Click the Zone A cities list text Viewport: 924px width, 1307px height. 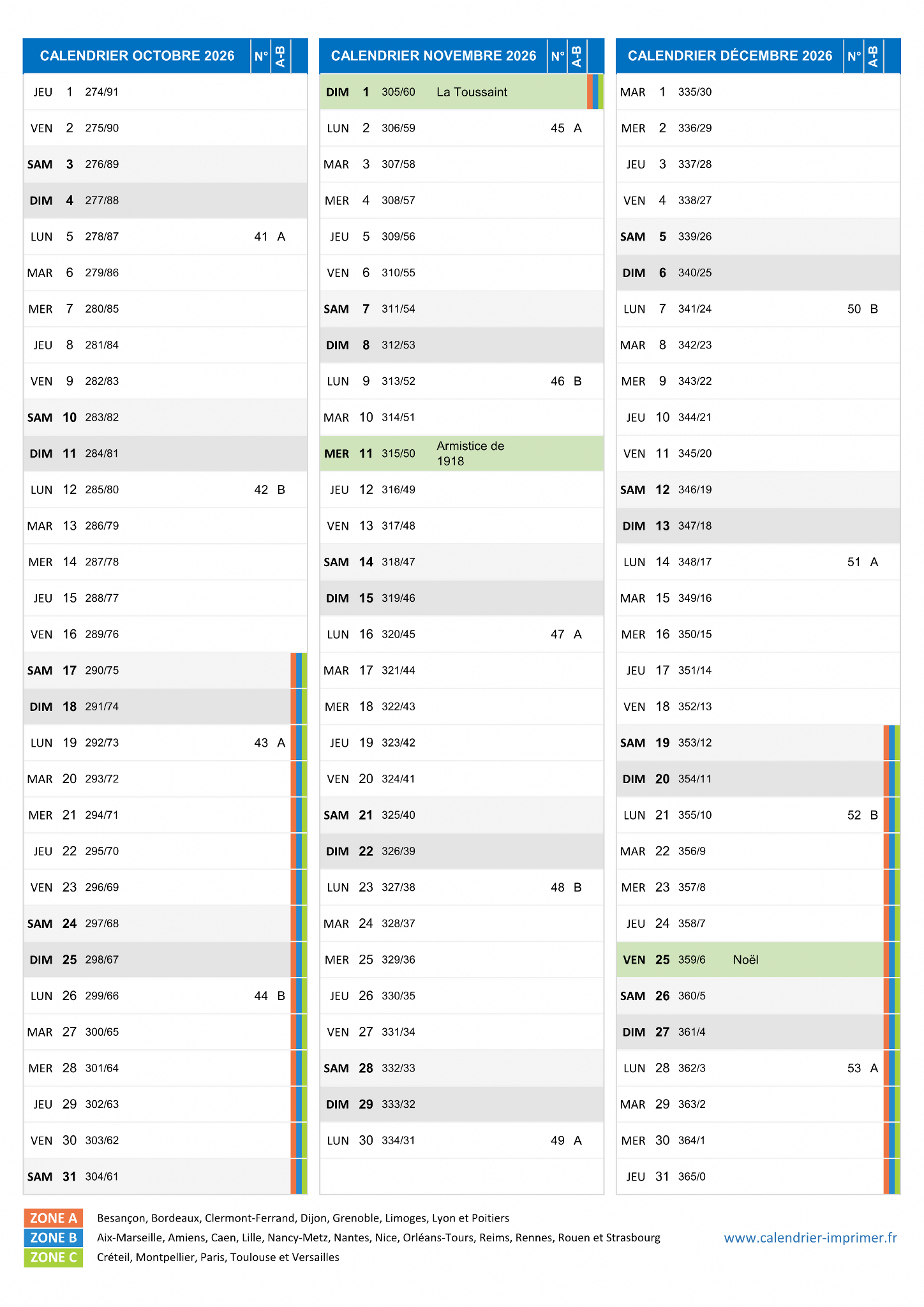(x=303, y=1218)
